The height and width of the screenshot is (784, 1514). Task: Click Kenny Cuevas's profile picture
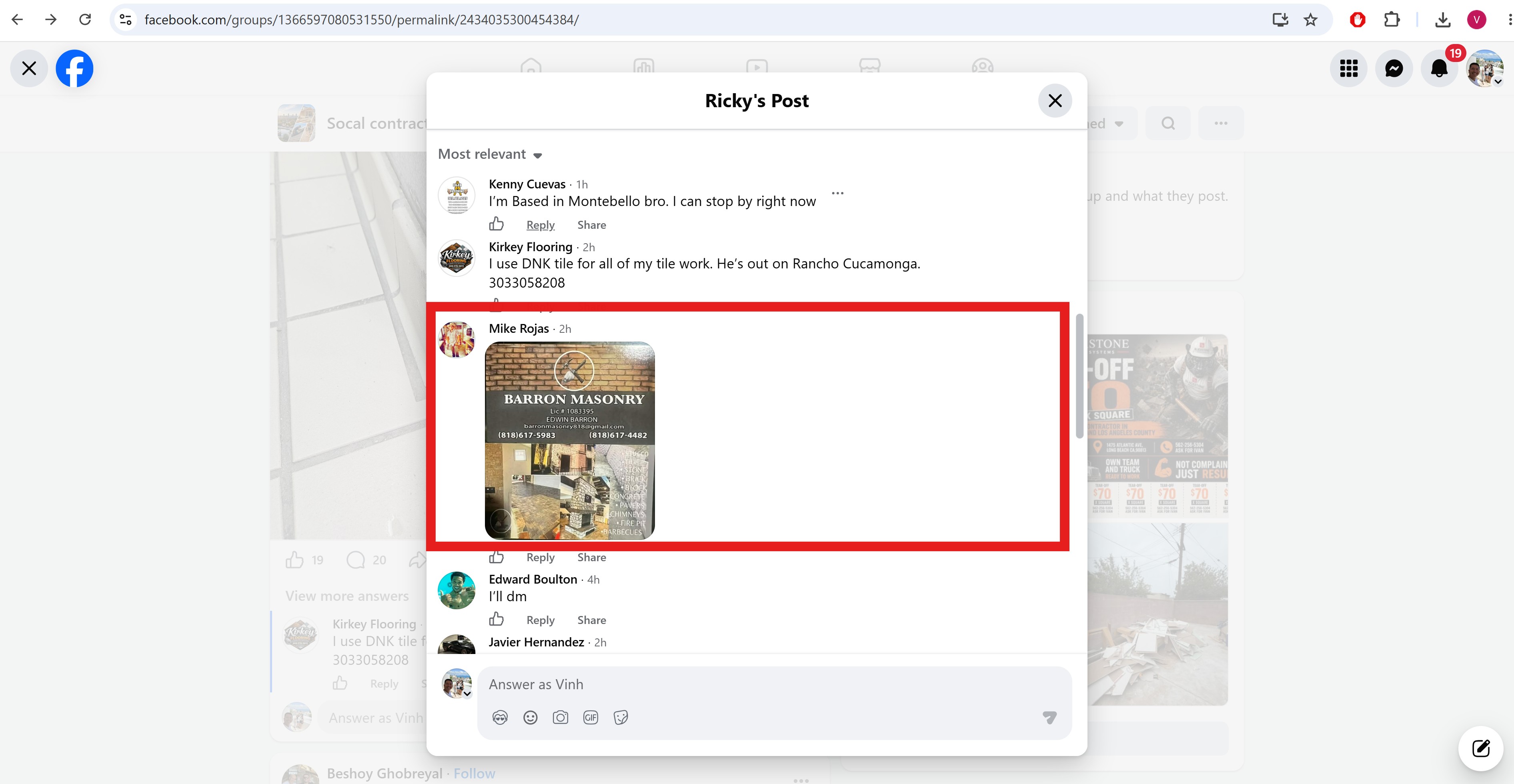click(x=457, y=195)
